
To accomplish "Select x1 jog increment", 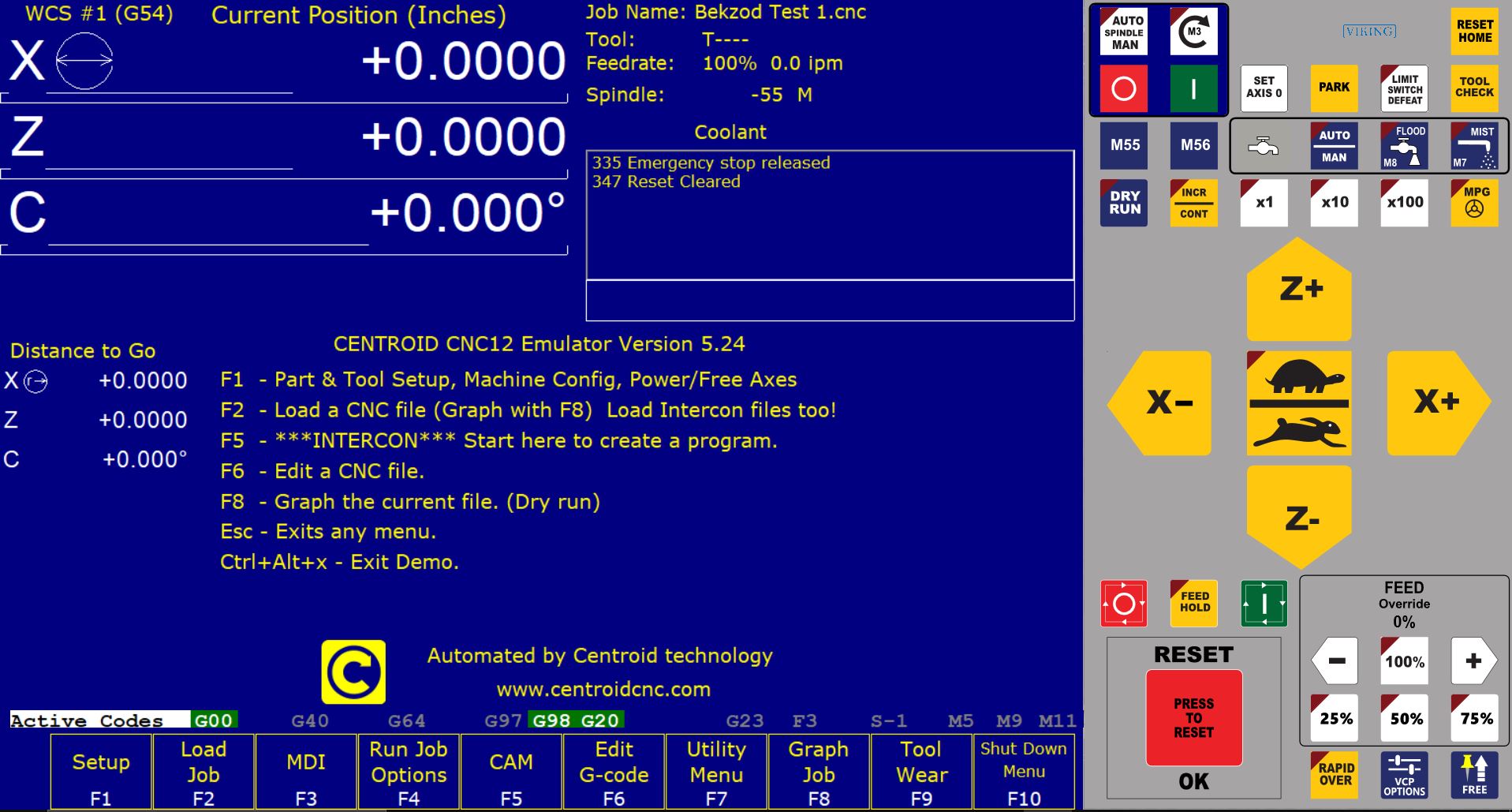I will (x=1264, y=203).
